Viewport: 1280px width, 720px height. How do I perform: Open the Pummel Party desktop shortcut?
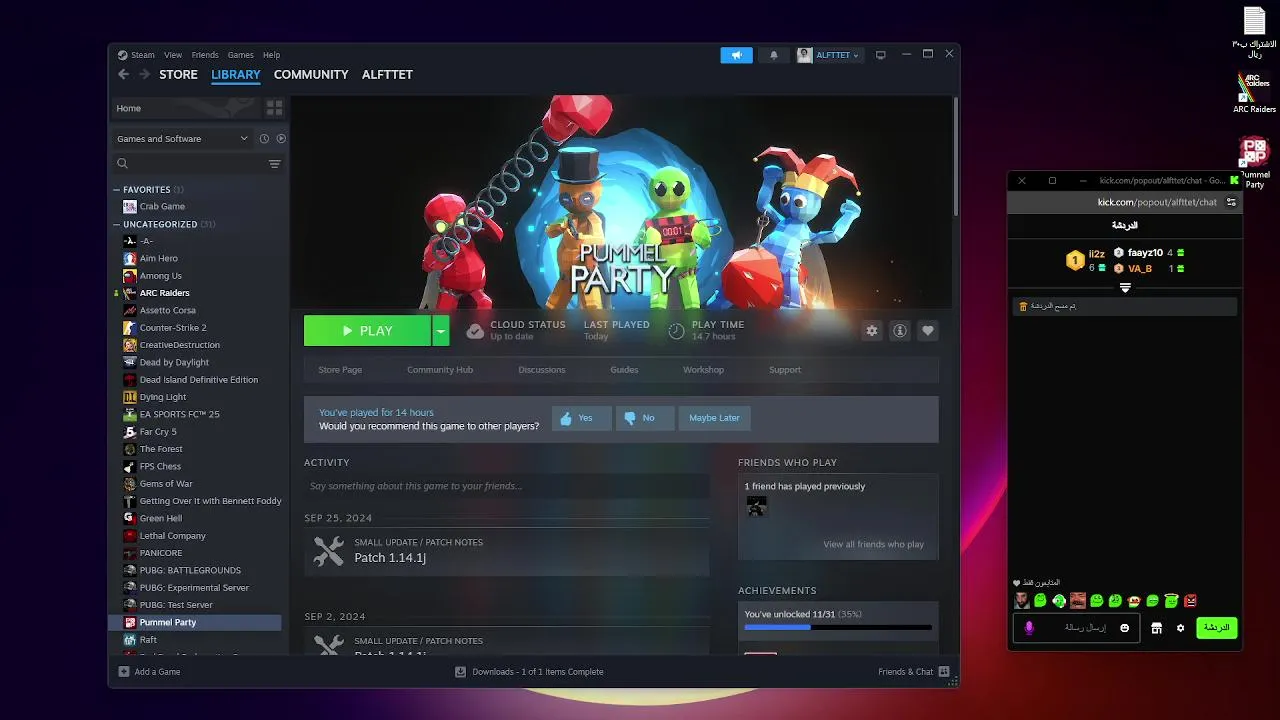(x=1254, y=163)
